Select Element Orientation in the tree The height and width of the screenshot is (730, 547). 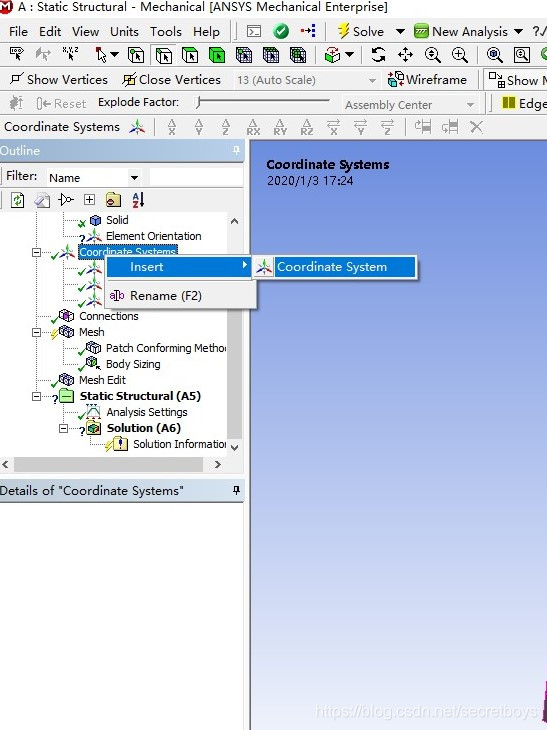click(154, 236)
